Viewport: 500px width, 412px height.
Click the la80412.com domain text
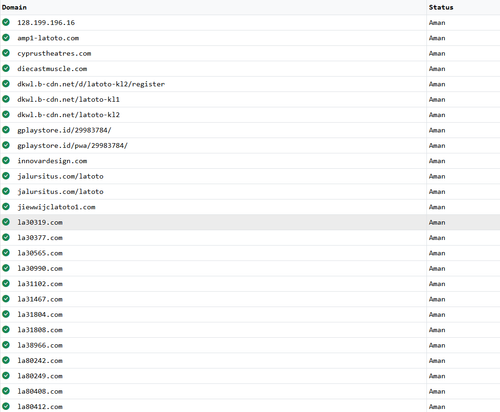[x=40, y=406]
